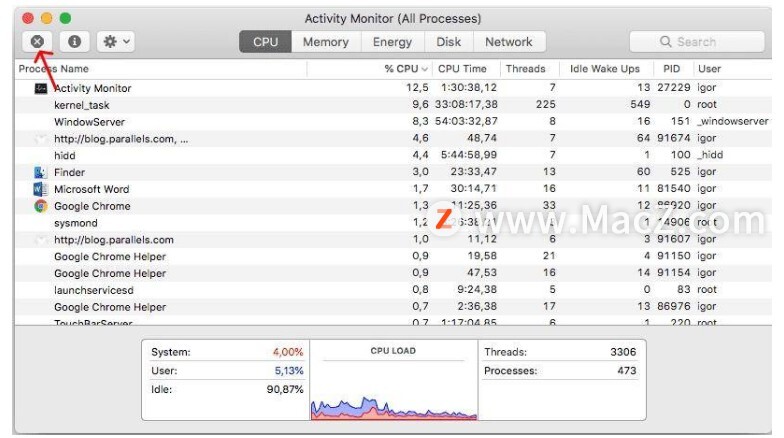The image size is (784, 438).
Task: Click the _hidd user cell
Action: [x=710, y=155]
